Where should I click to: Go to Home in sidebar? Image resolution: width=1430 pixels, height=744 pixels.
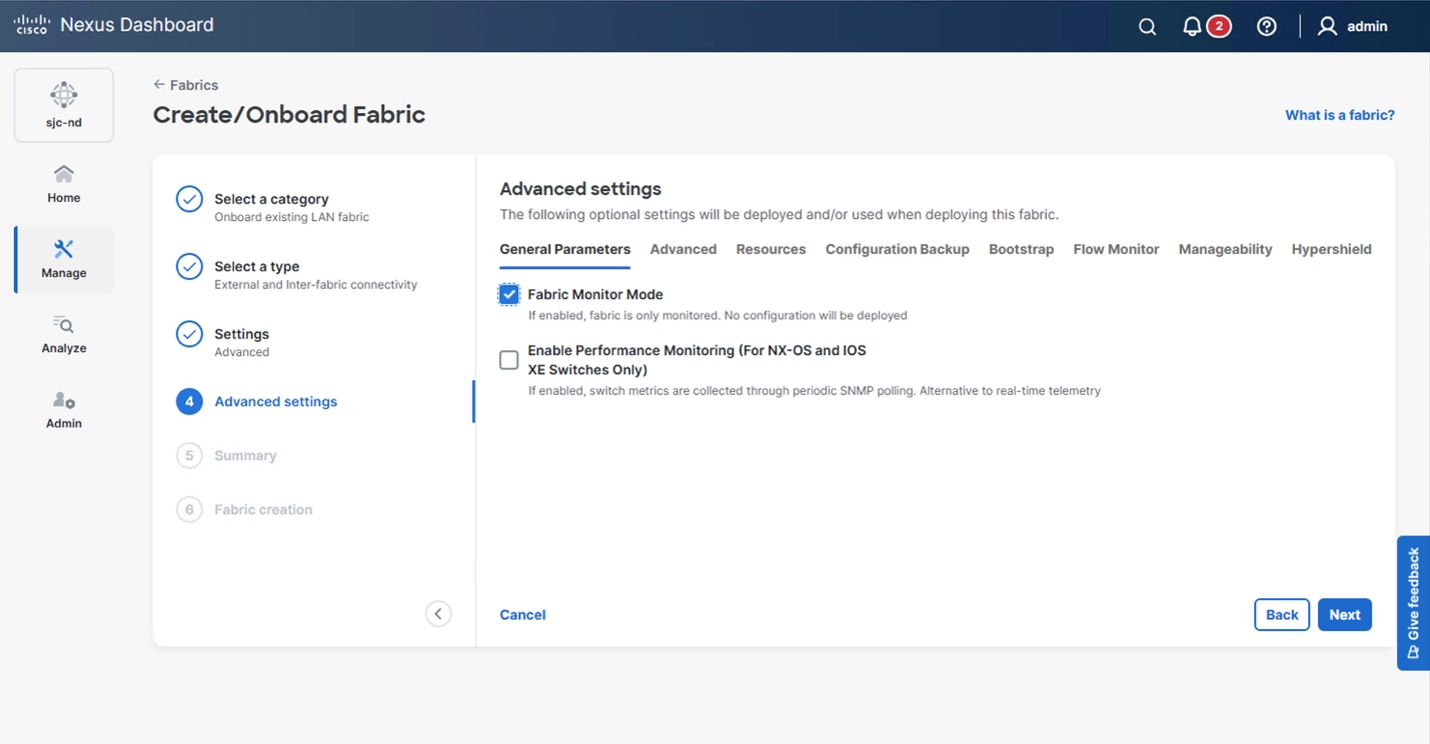(64, 184)
